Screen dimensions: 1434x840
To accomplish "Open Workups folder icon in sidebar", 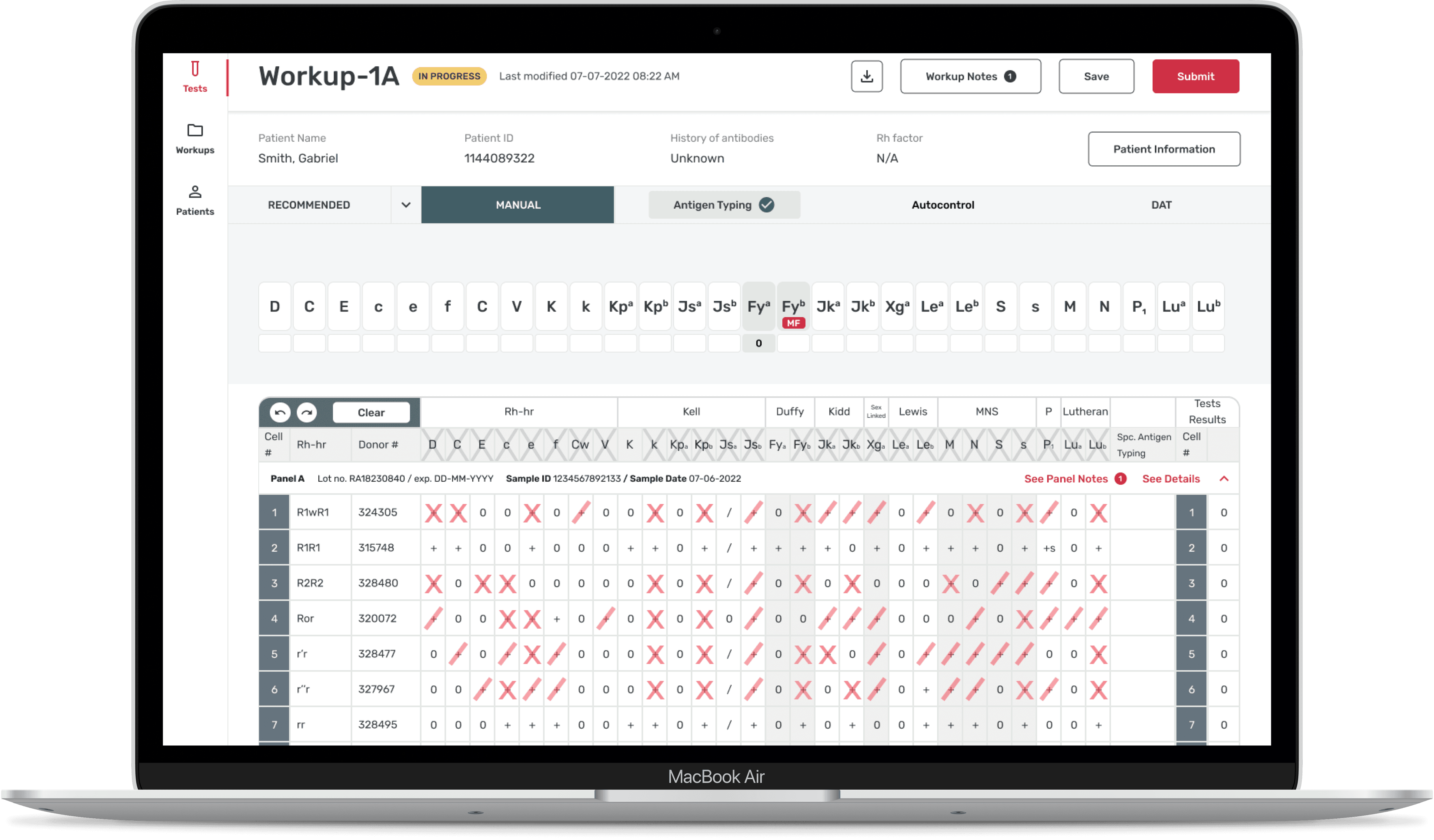I will pos(195,130).
